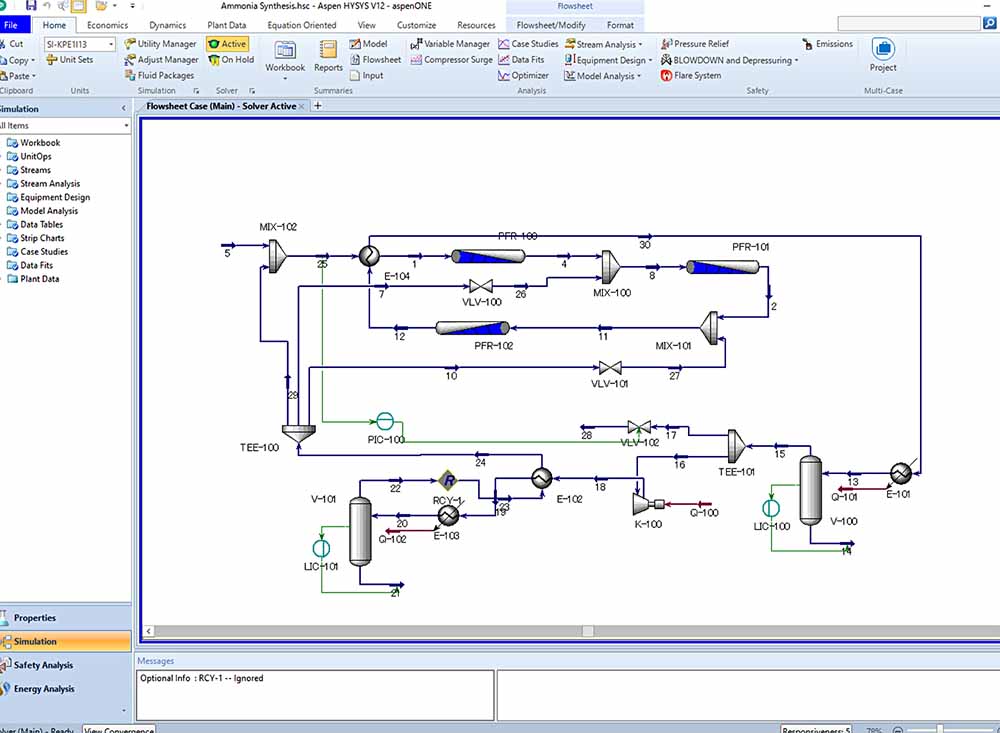Click the ribbon search field
1000x733 pixels.
coord(908,24)
